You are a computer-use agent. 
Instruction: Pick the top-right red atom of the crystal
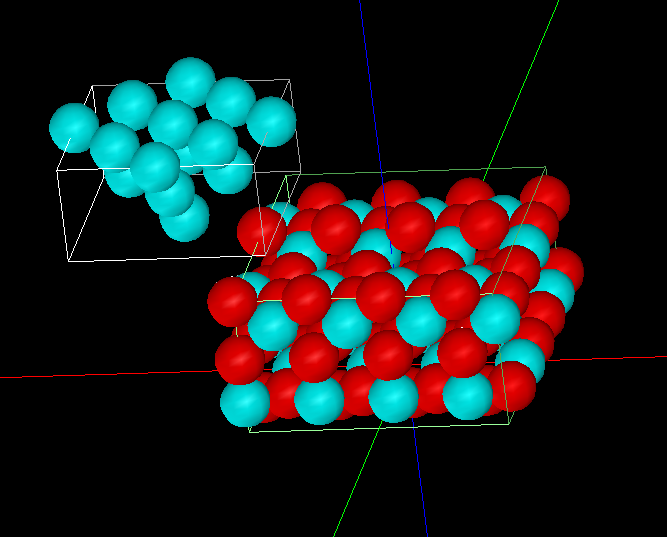[545, 199]
